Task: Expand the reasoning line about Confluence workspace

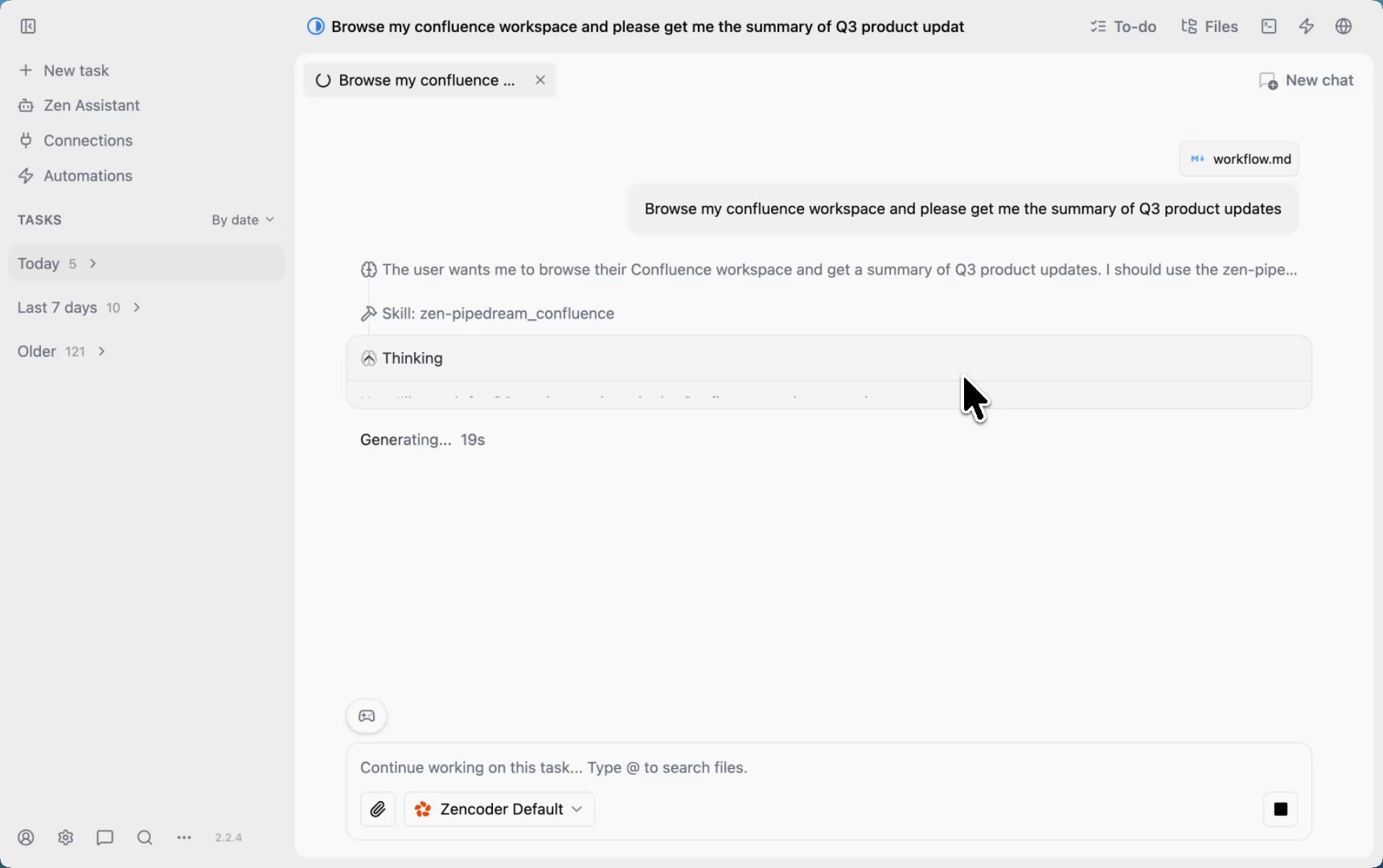Action: (x=829, y=270)
